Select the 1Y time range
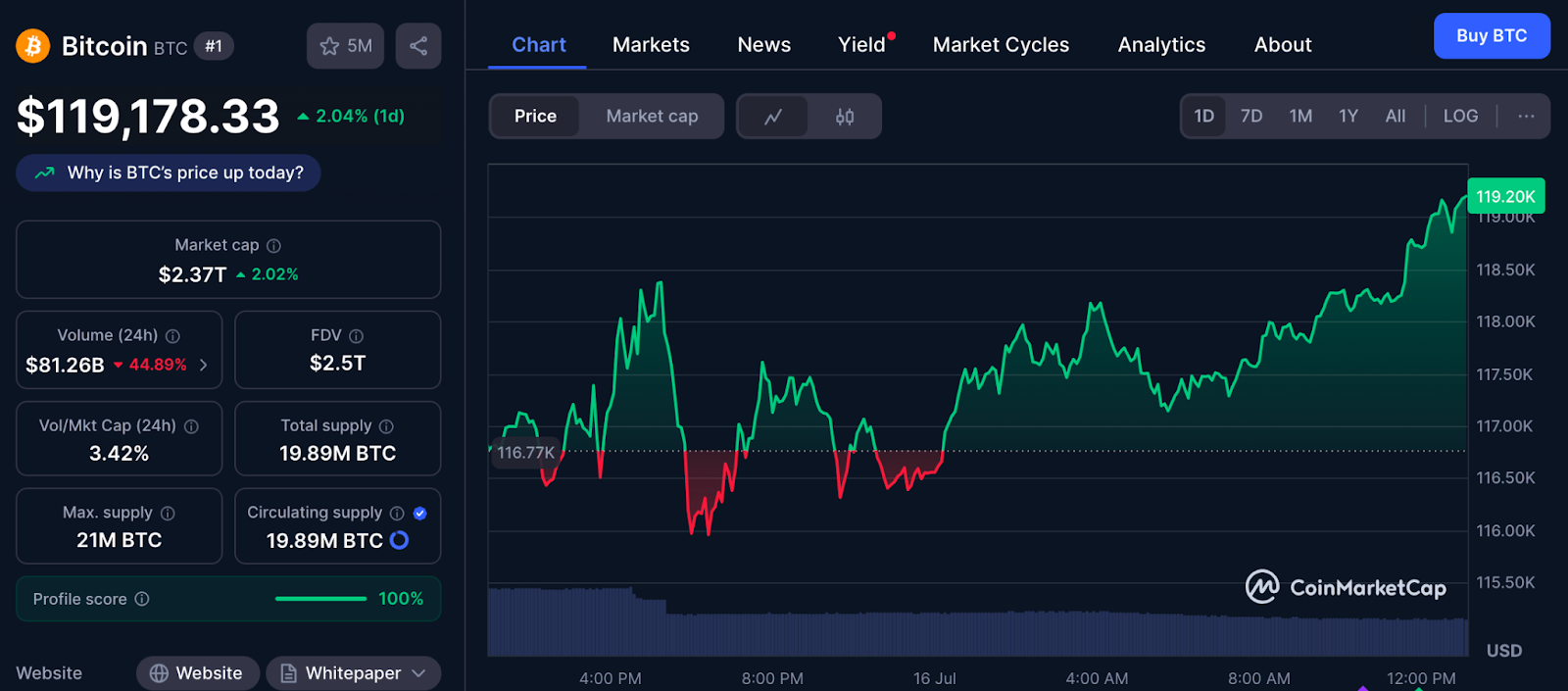The image size is (1568, 691). [x=1348, y=117]
